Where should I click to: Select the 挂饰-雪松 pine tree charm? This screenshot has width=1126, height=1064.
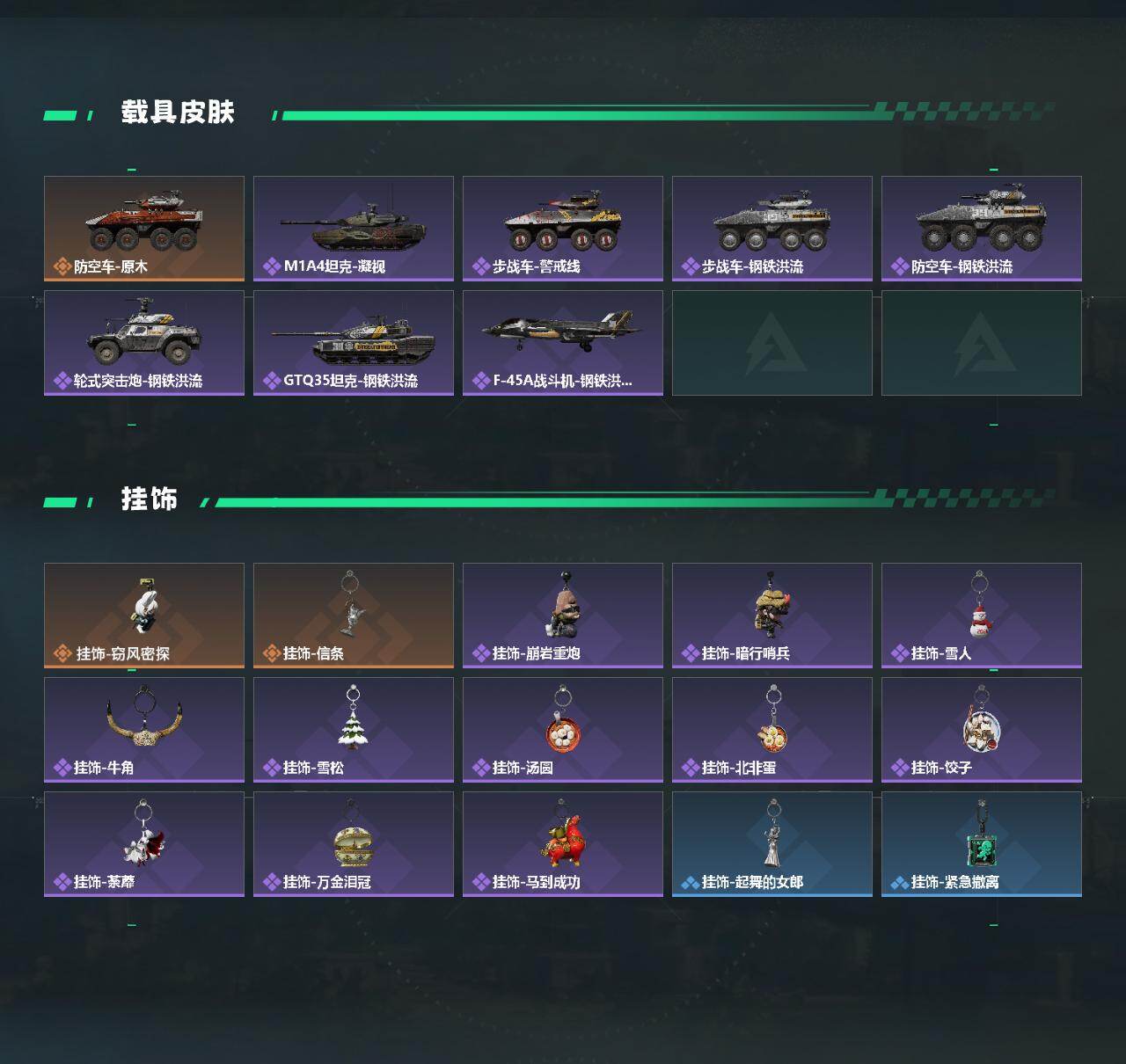tap(354, 730)
